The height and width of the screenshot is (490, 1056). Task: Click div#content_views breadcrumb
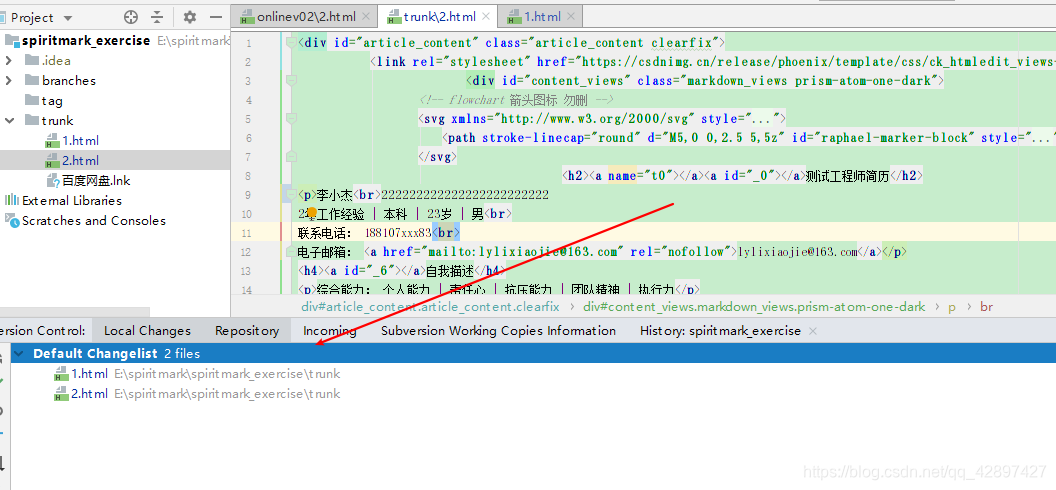(754, 306)
